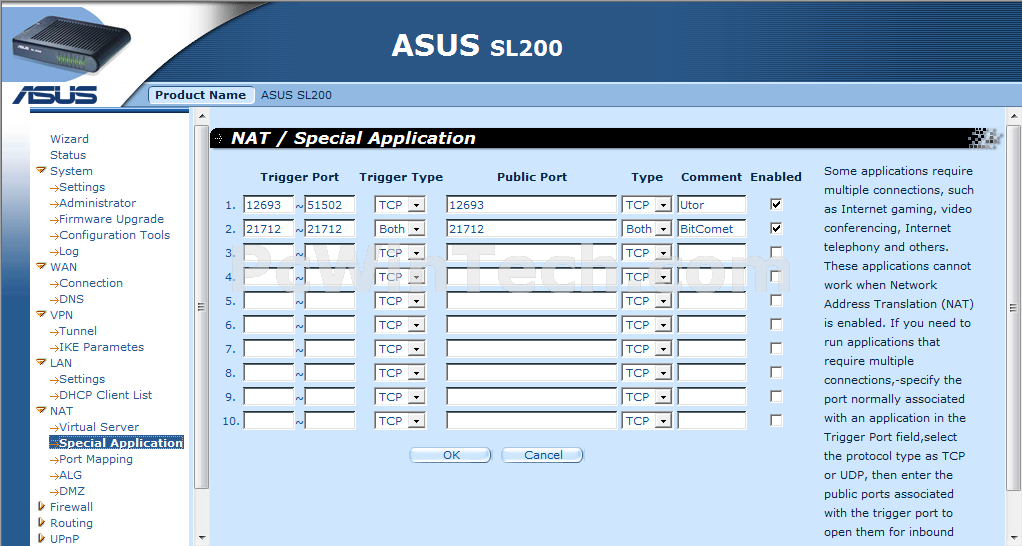Expand the UPnP tree section
The width and height of the screenshot is (1022, 546).
41,539
